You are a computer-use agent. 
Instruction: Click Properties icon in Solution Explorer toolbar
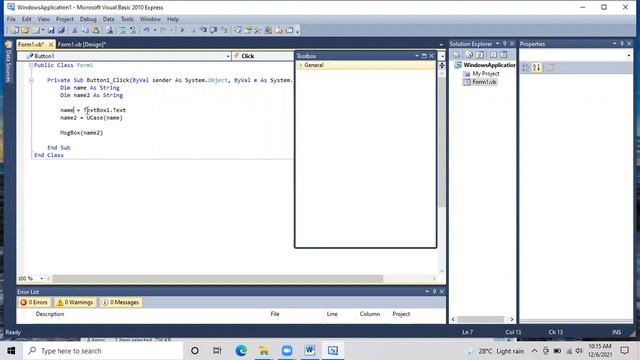pos(456,55)
